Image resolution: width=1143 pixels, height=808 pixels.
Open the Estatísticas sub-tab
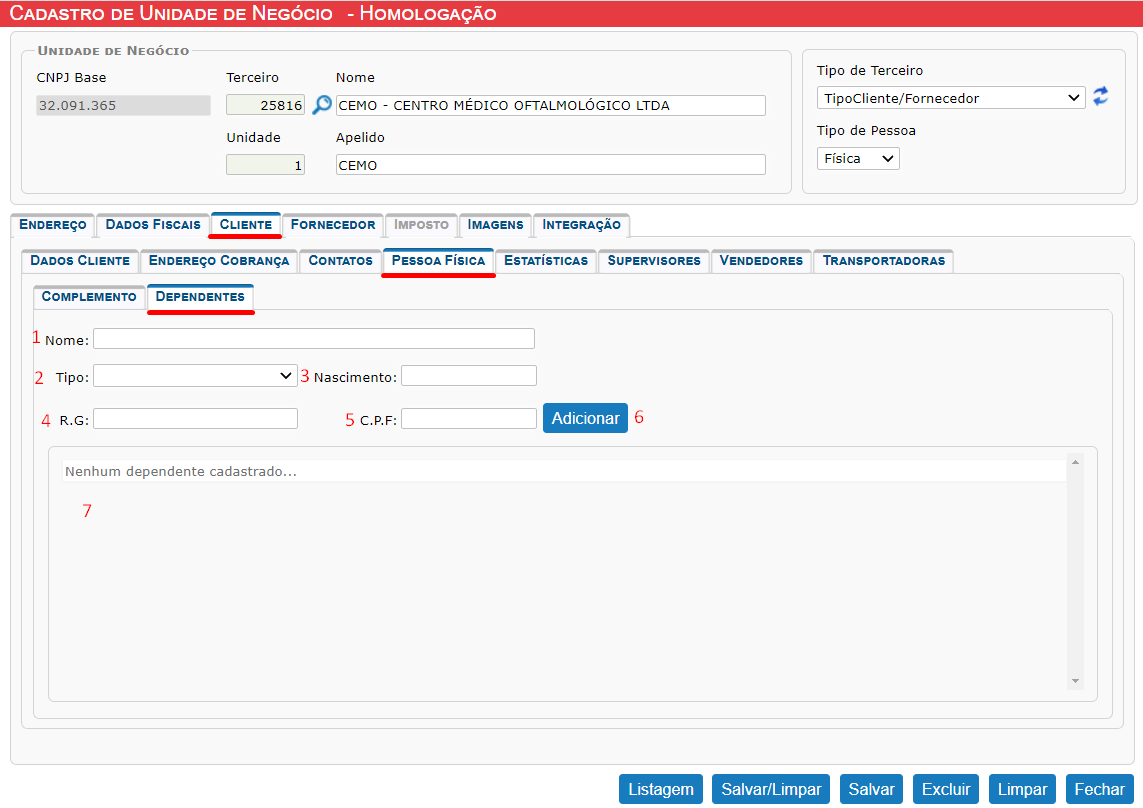pos(546,260)
